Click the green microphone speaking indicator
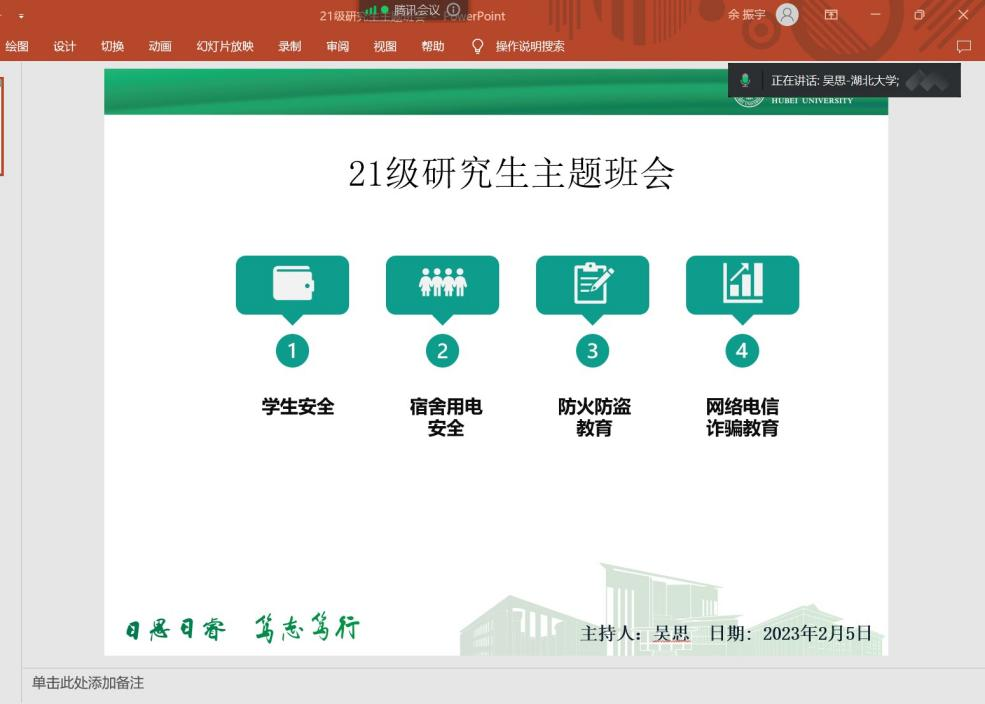The image size is (985, 704). coord(745,81)
